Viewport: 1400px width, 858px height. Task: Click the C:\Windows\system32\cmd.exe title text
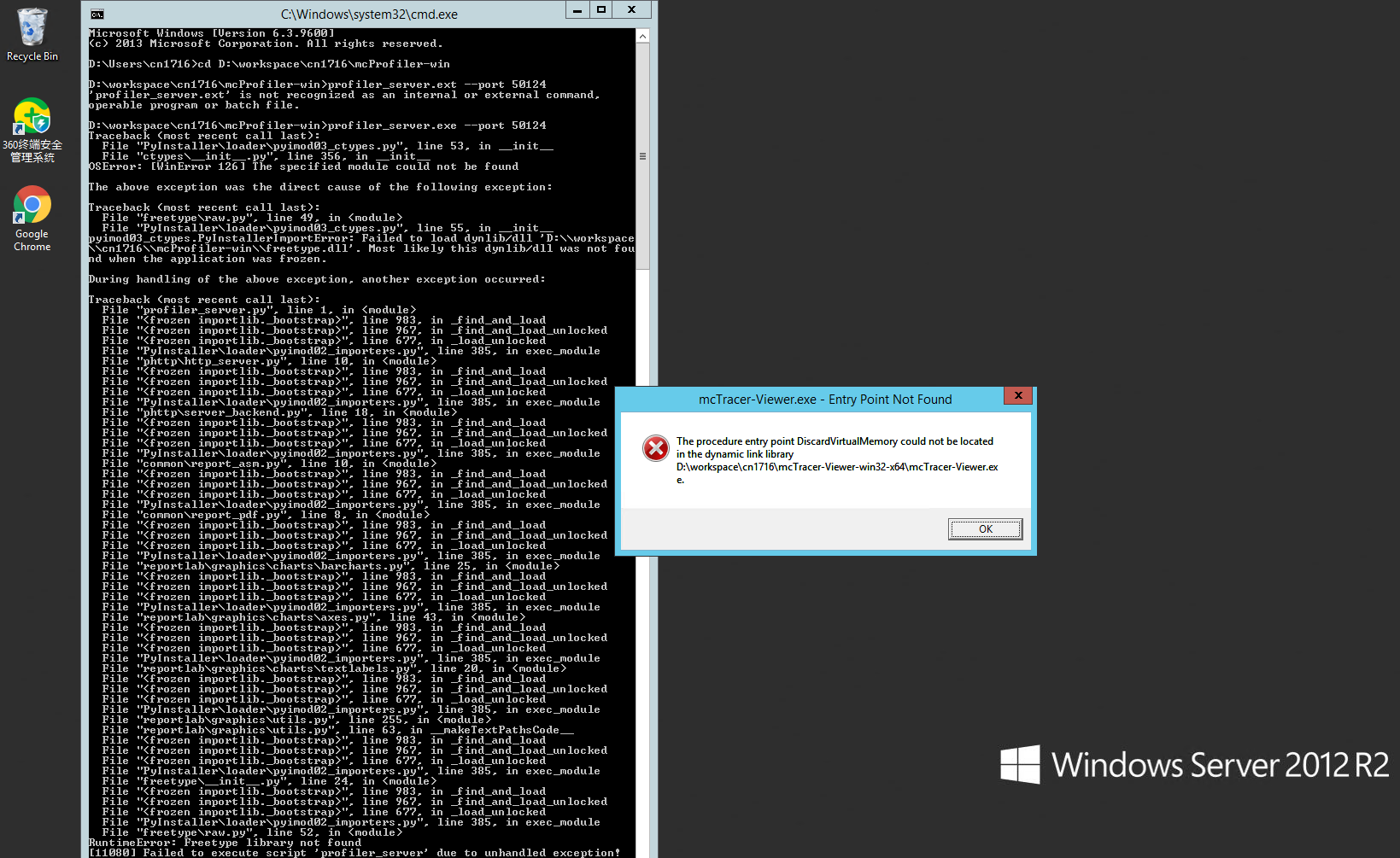(x=369, y=15)
